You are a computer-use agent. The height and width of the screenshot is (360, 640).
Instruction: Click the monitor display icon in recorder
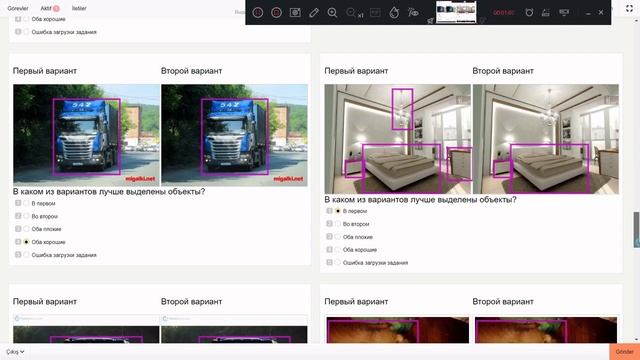(x=564, y=12)
